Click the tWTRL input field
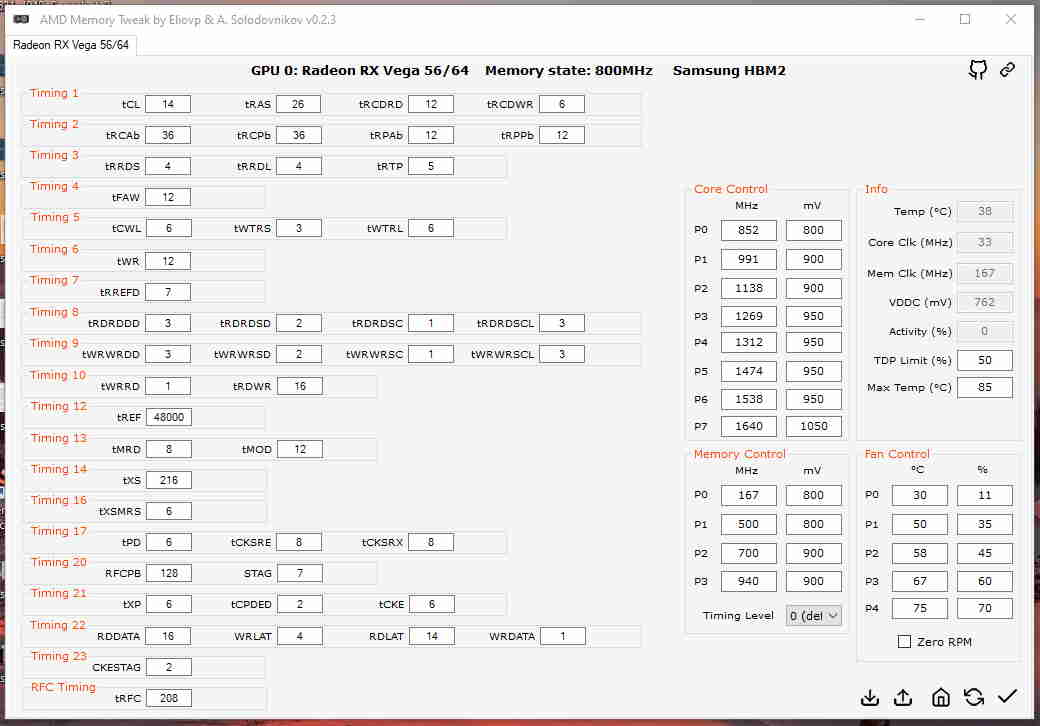 [431, 228]
